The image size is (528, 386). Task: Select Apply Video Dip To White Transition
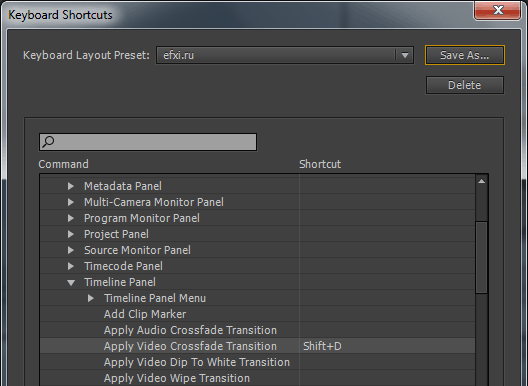pyautogui.click(x=197, y=362)
